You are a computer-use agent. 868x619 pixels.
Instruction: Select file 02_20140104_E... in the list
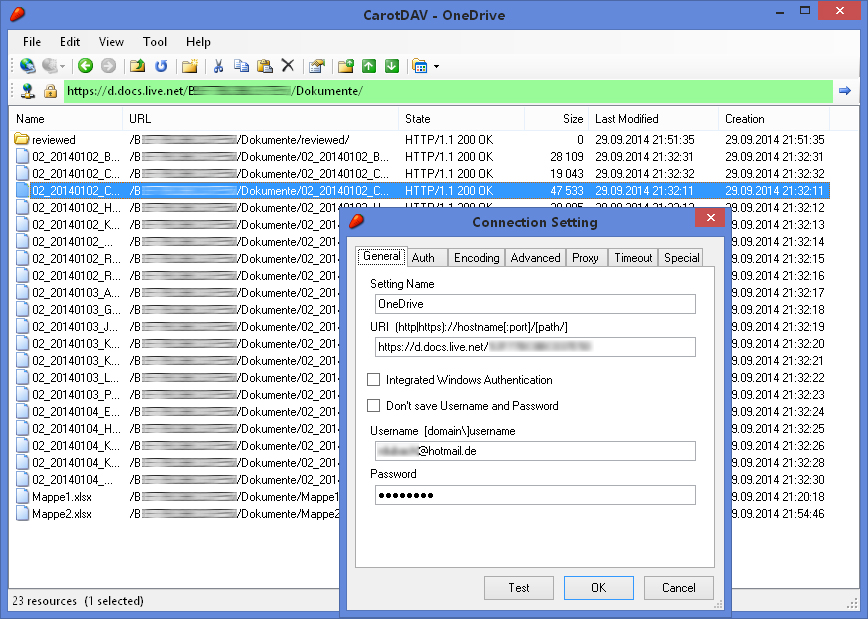[75, 412]
